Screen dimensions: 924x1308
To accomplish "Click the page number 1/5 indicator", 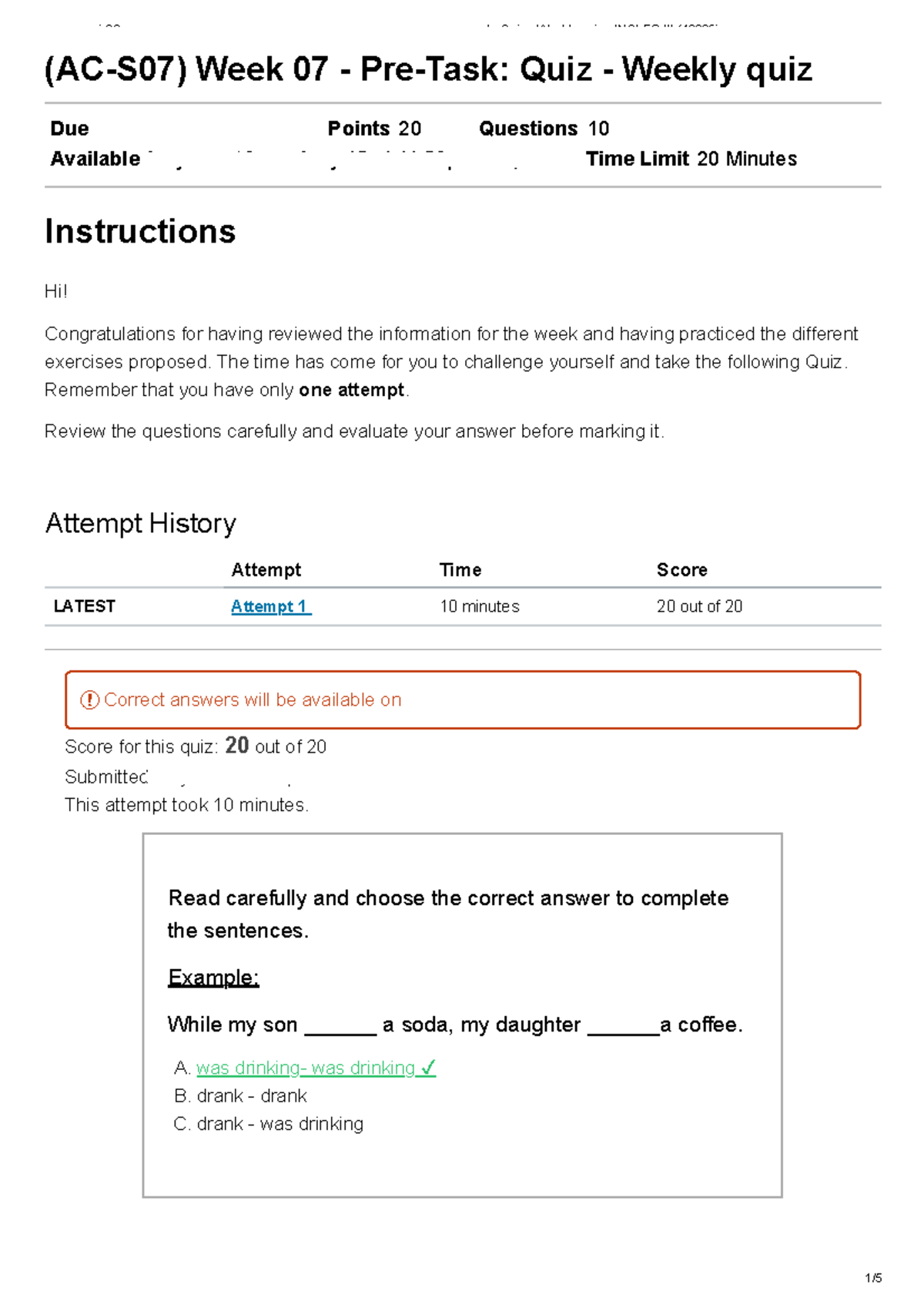I will coord(873,1279).
